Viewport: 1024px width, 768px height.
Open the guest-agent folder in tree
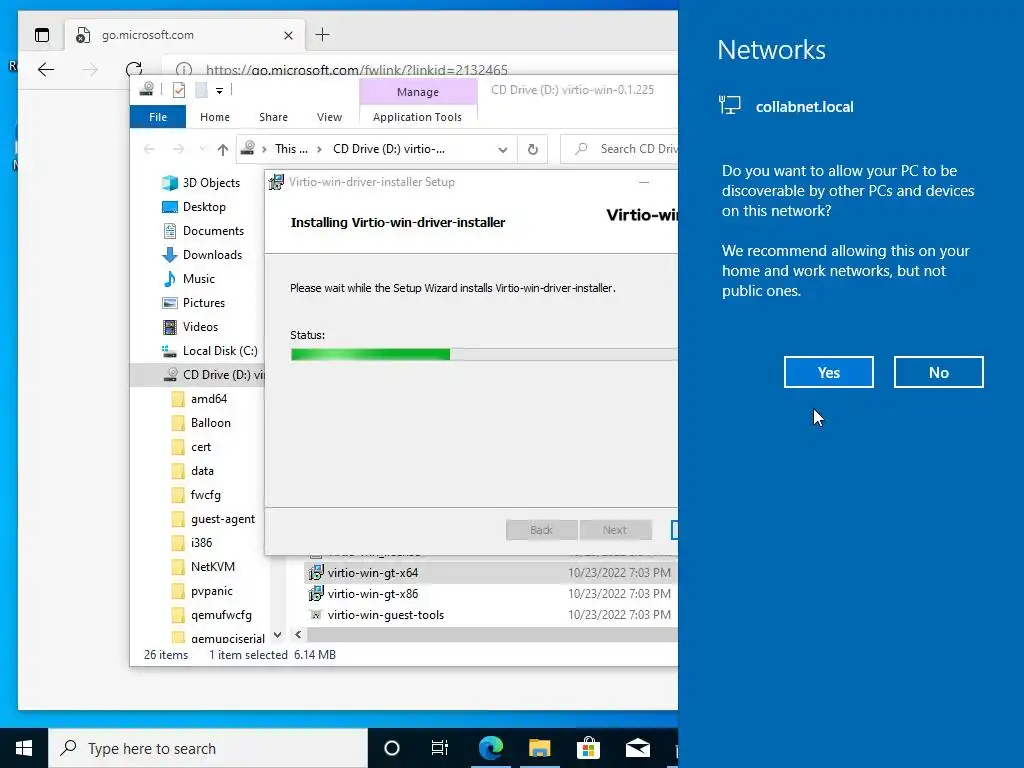213,519
